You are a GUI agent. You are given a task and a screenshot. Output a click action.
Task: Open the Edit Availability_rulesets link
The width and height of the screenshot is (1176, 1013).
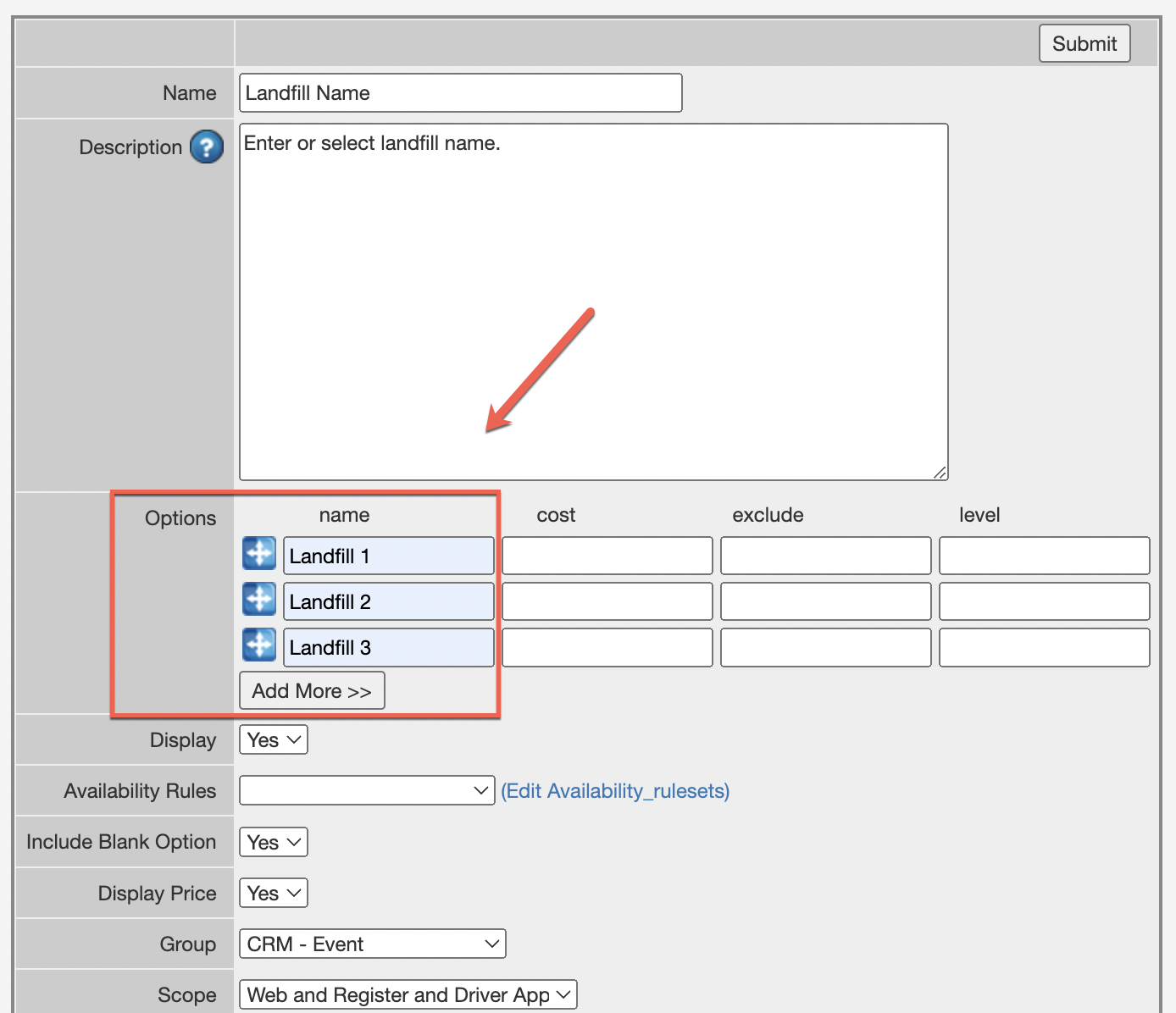coord(614,791)
